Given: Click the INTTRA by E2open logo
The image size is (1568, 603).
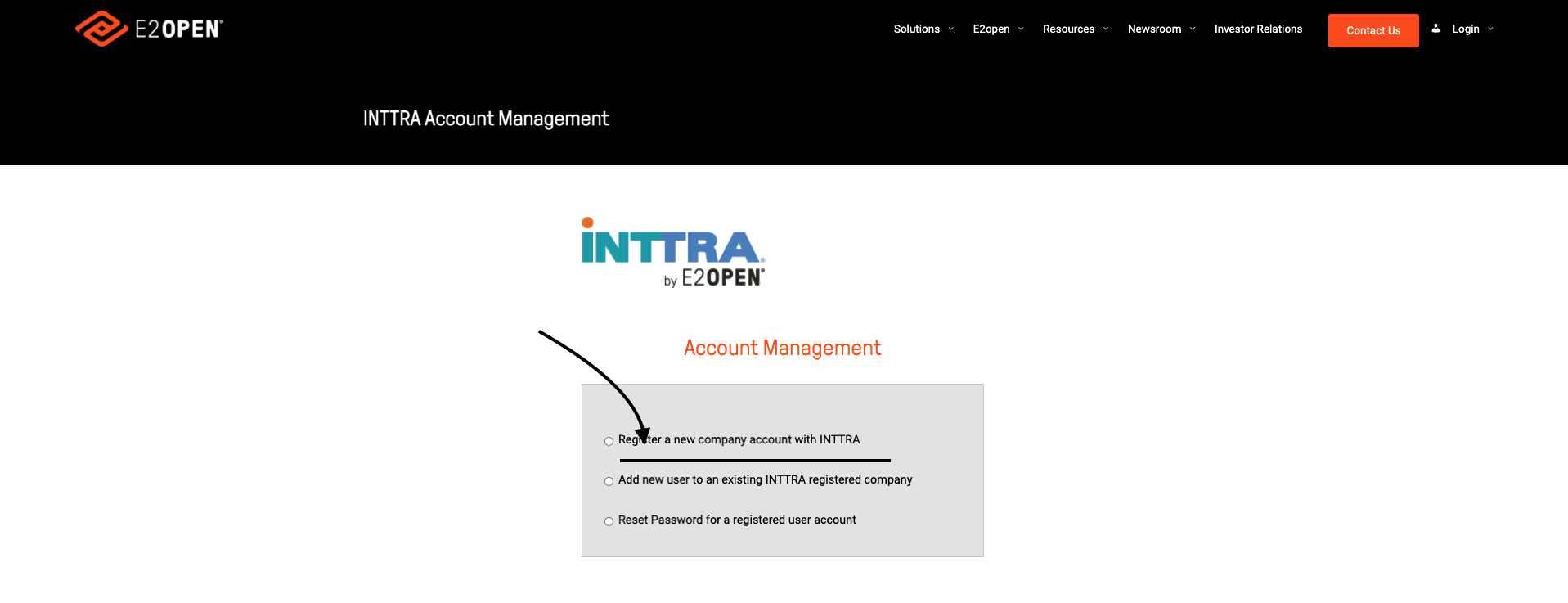Looking at the screenshot, I should point(673,253).
